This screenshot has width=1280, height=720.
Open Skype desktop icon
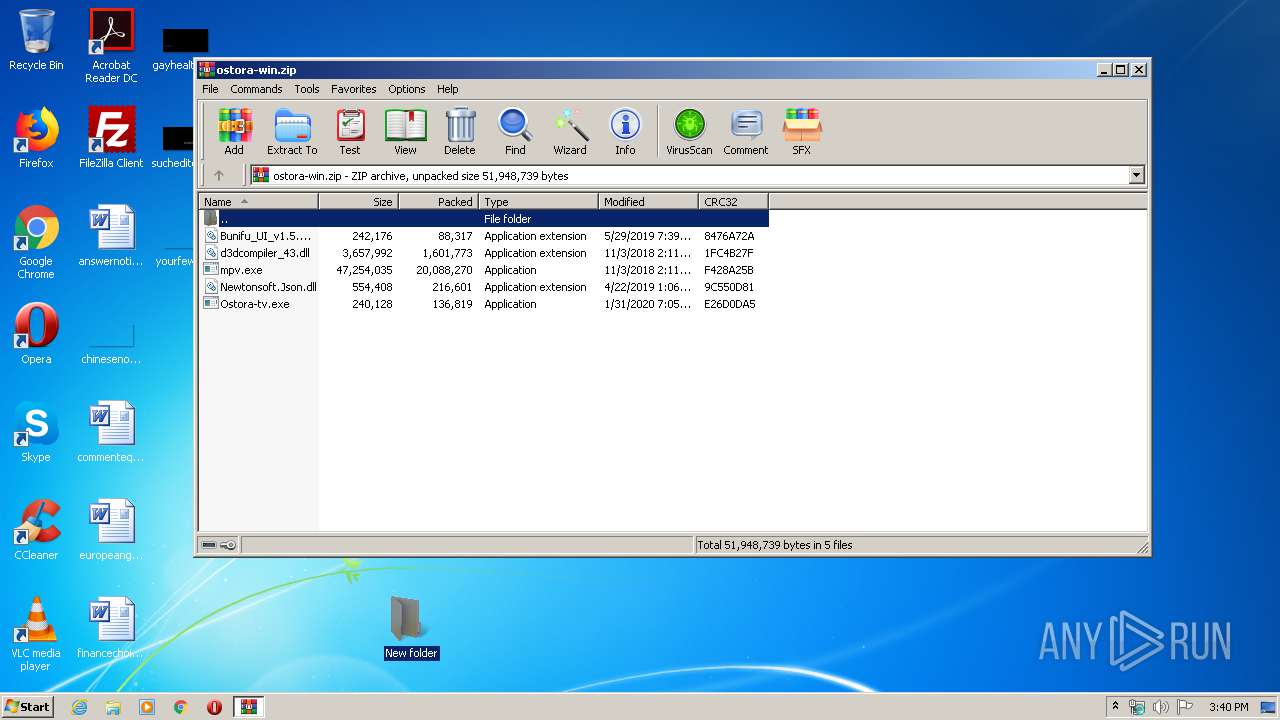(x=36, y=432)
